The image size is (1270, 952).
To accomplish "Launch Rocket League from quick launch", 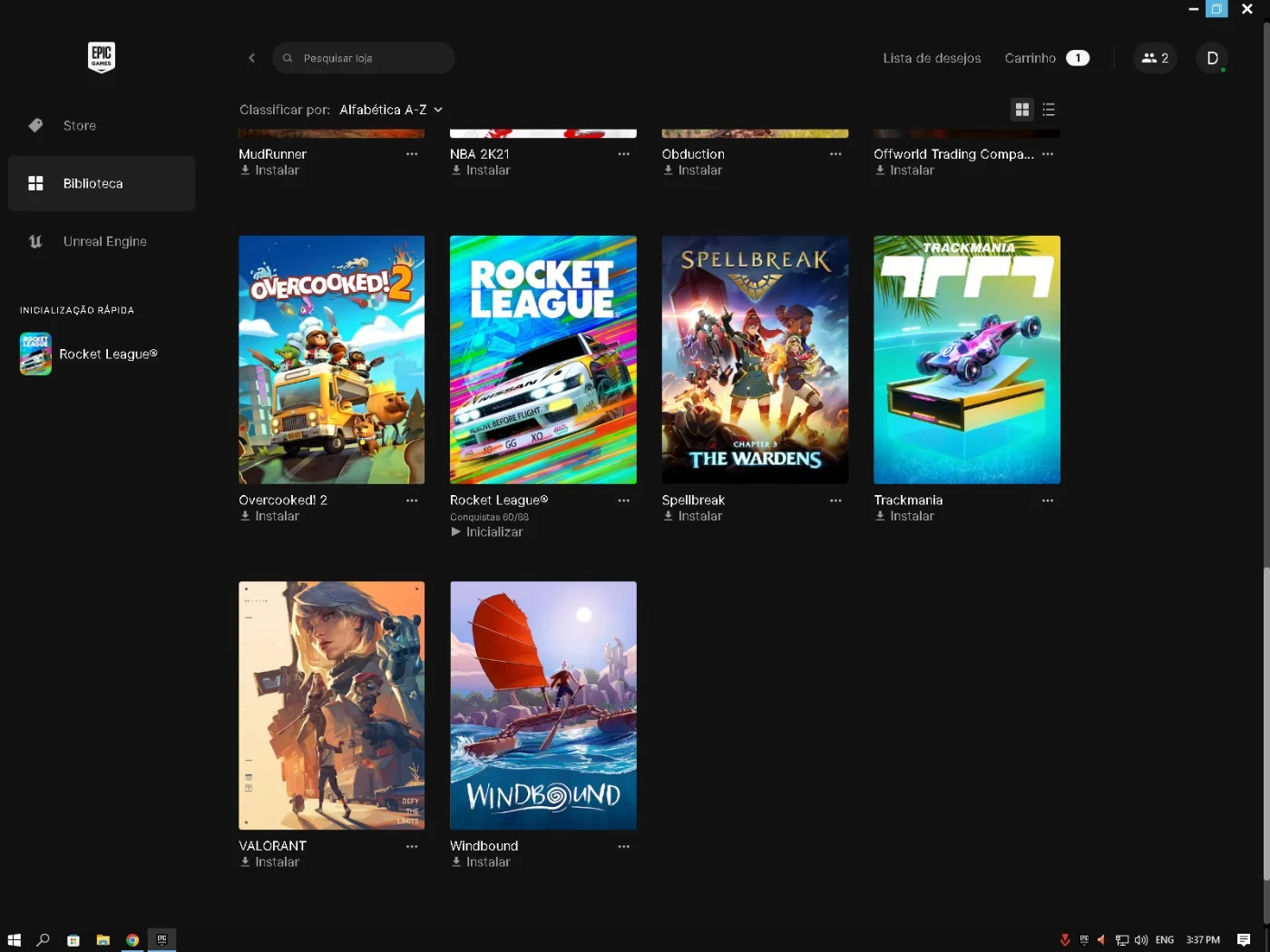I will click(x=102, y=354).
